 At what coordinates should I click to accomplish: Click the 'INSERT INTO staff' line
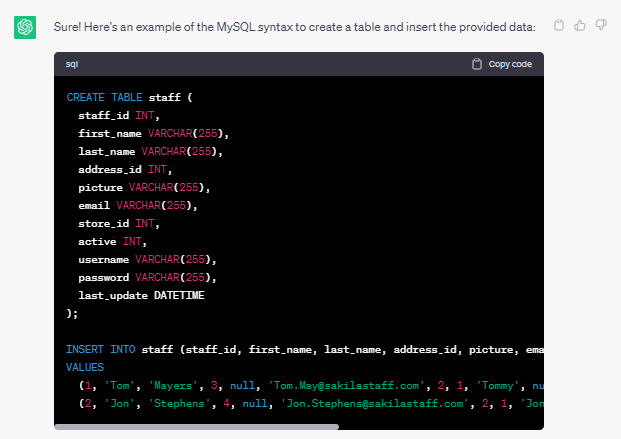point(305,349)
